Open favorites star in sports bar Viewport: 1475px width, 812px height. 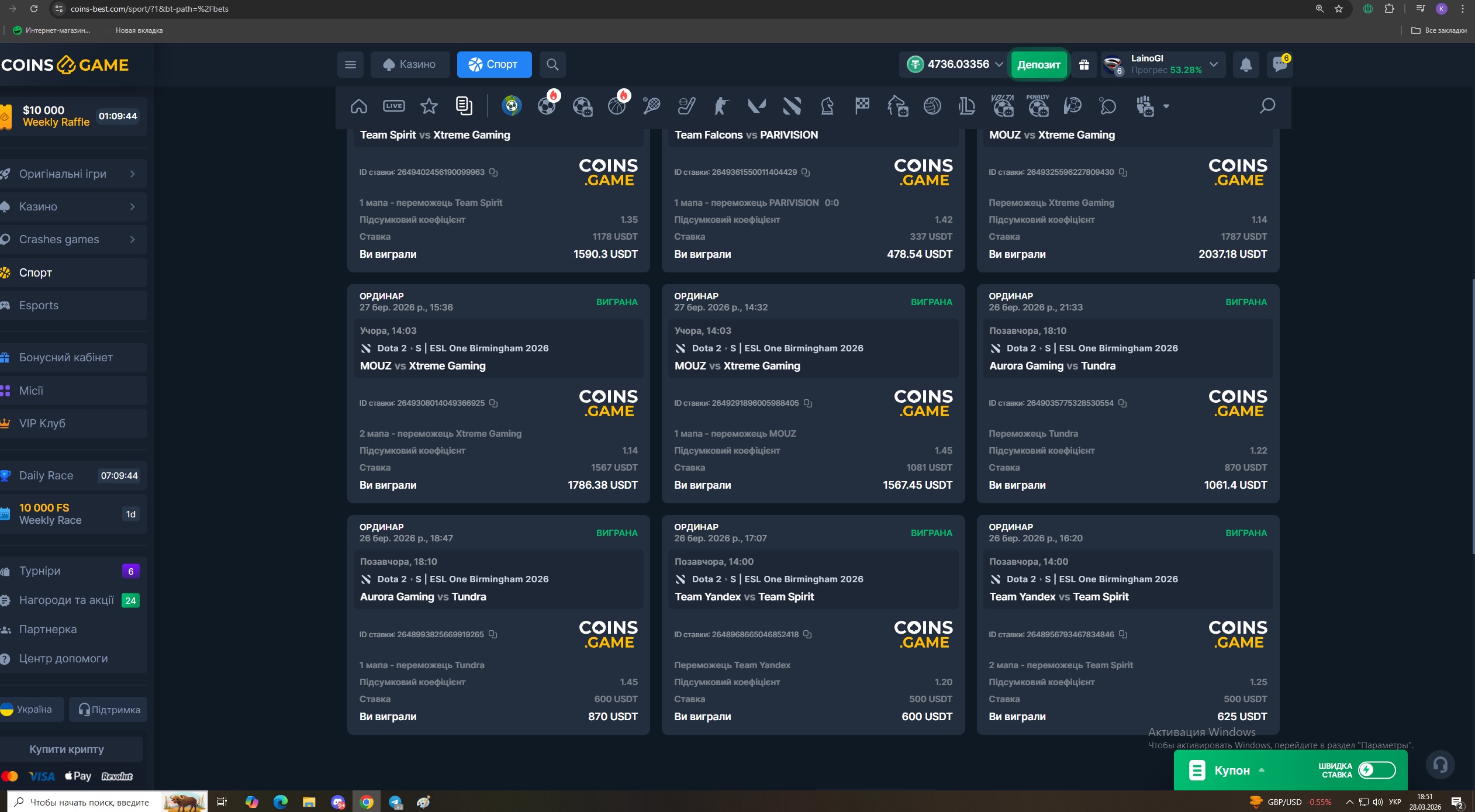pyautogui.click(x=429, y=106)
